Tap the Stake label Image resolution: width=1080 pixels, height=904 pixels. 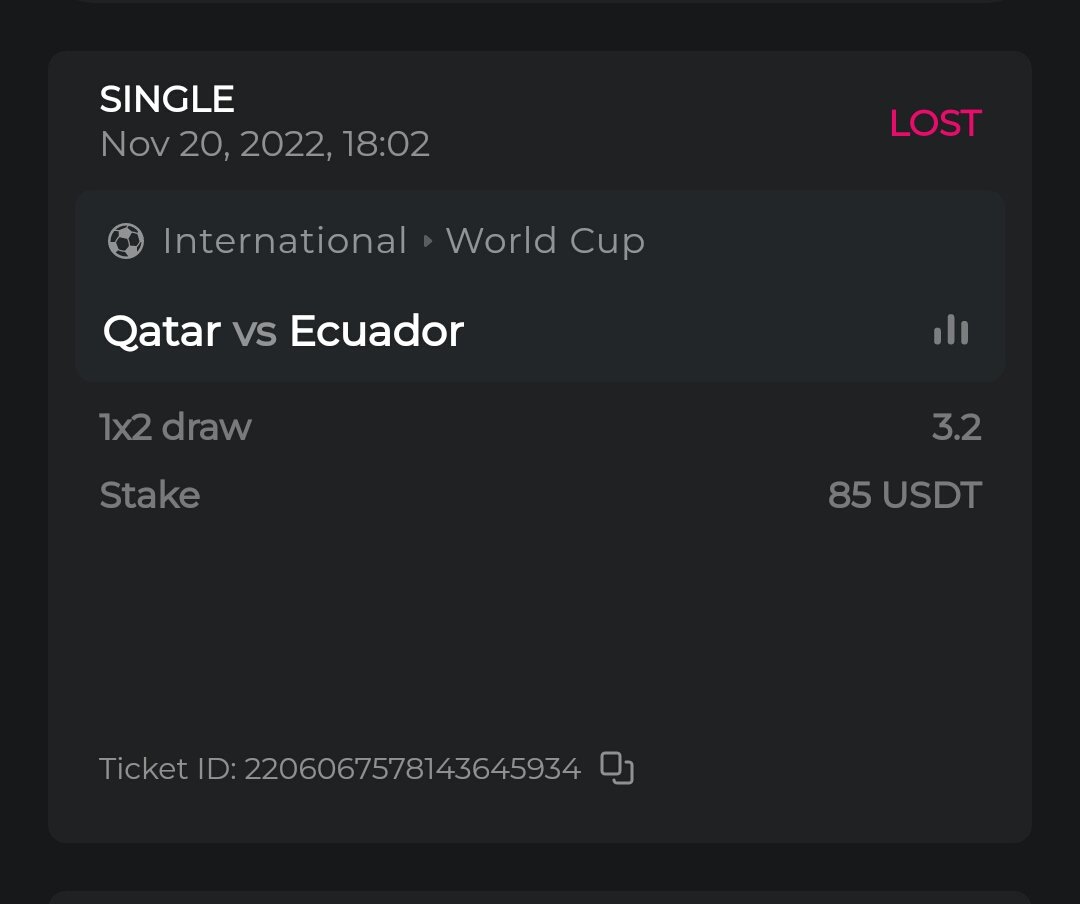click(150, 495)
